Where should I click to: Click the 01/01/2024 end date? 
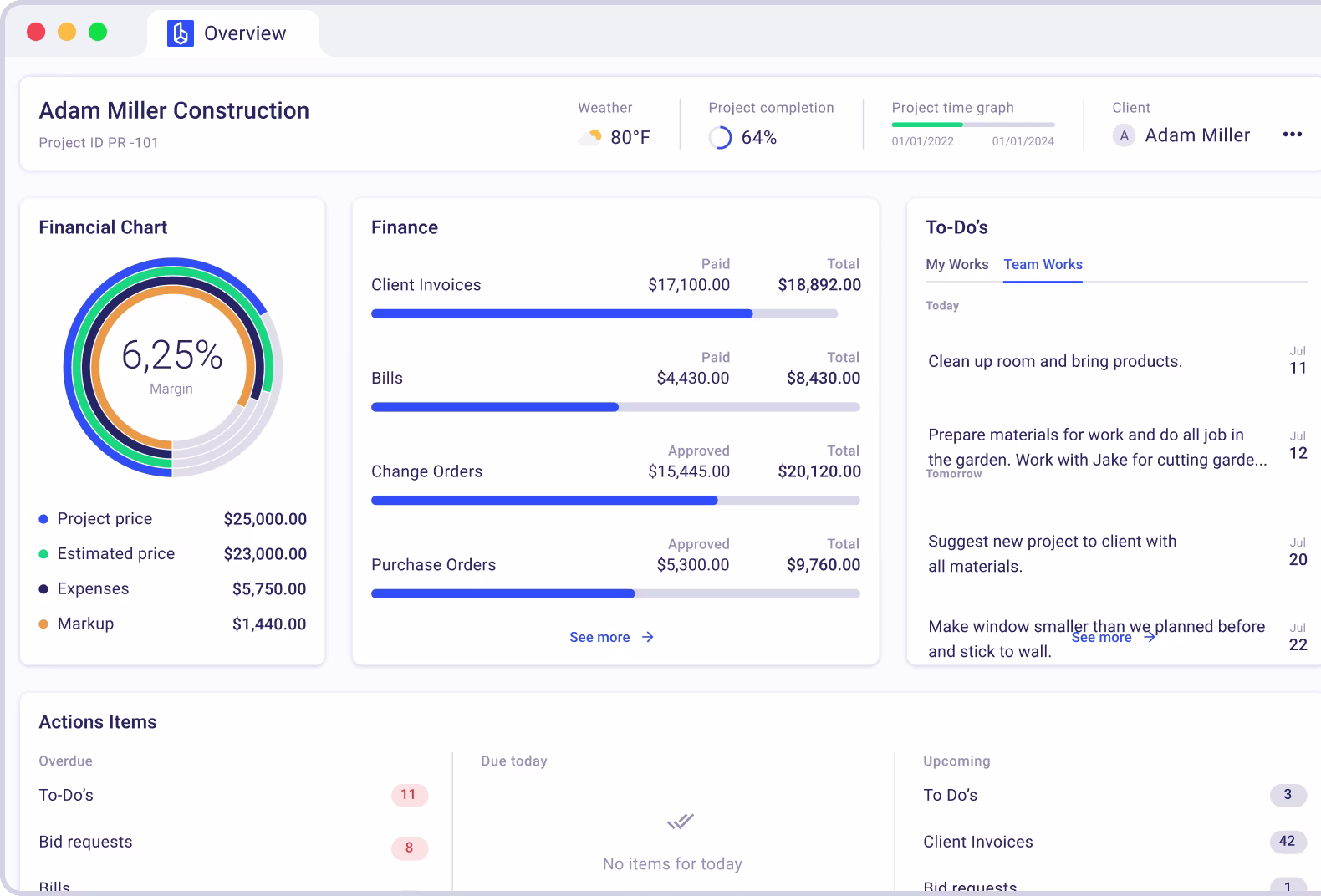pos(1023,141)
